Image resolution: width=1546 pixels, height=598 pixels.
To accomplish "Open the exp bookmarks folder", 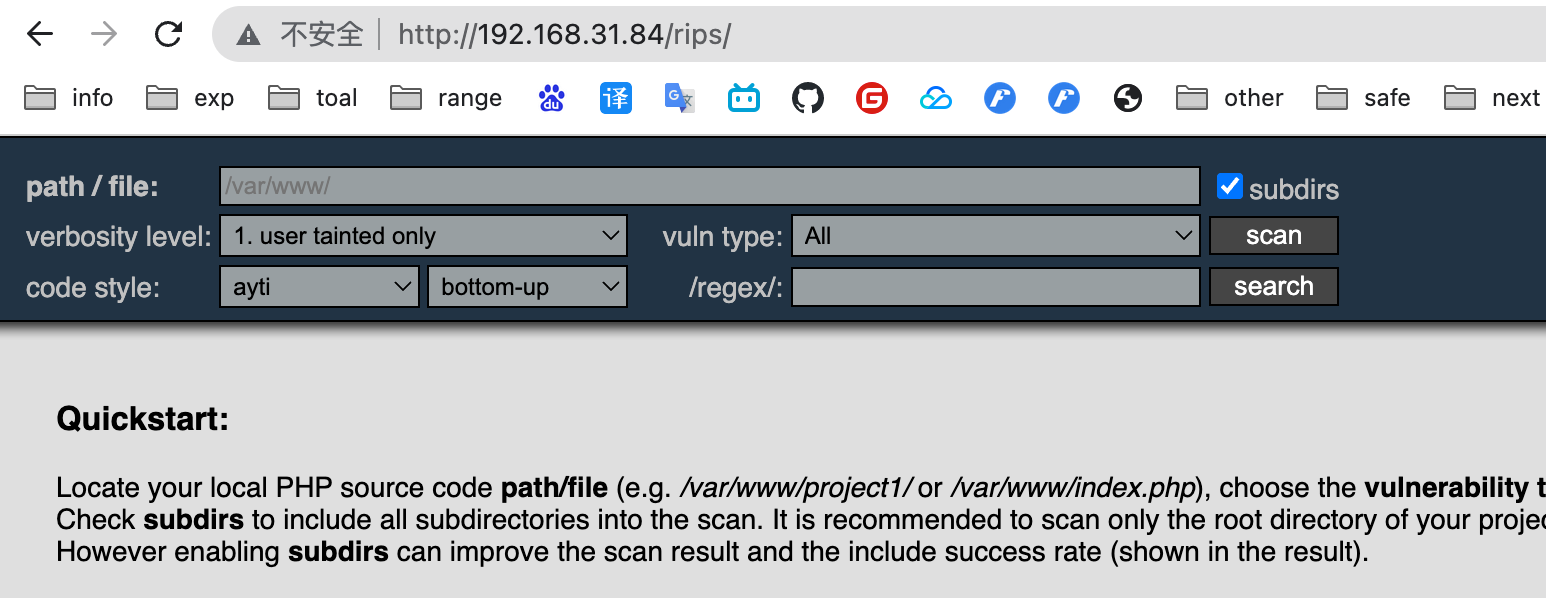I will (x=190, y=98).
